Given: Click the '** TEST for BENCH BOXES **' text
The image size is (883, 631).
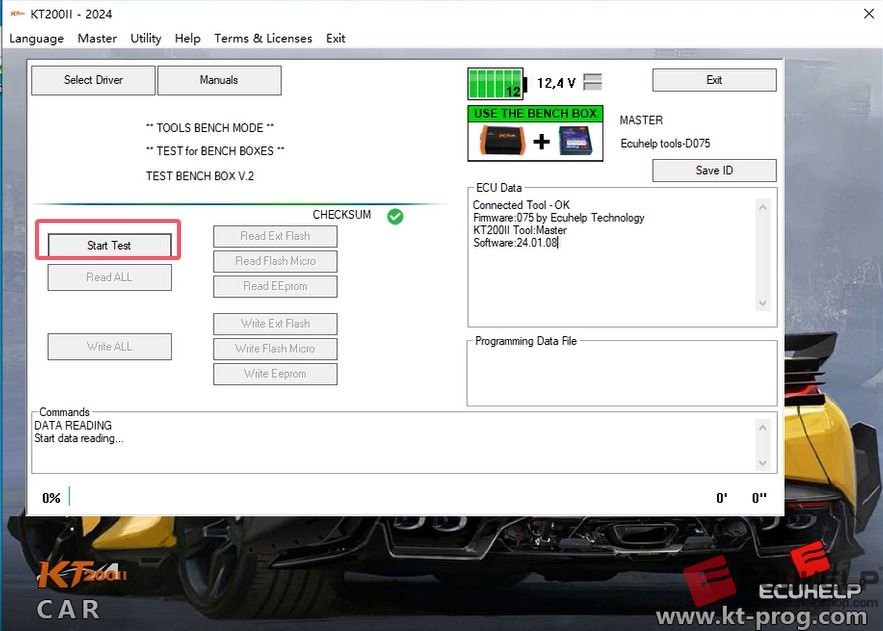Looking at the screenshot, I should [215, 151].
